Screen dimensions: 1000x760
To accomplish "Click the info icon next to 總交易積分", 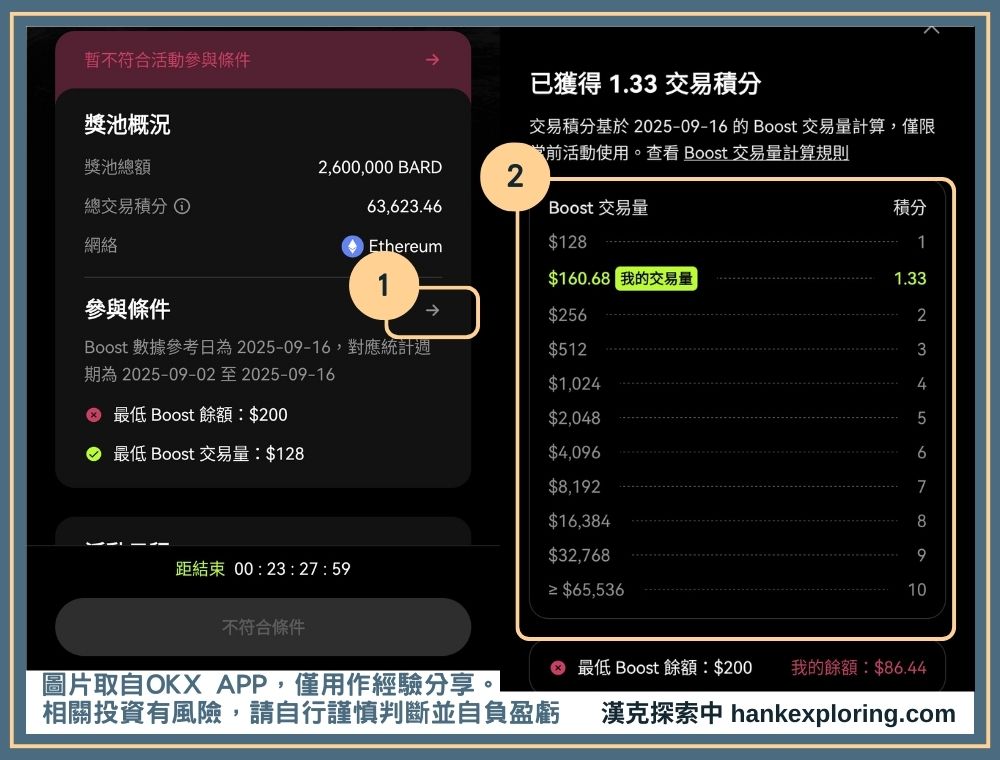I will tap(182, 206).
